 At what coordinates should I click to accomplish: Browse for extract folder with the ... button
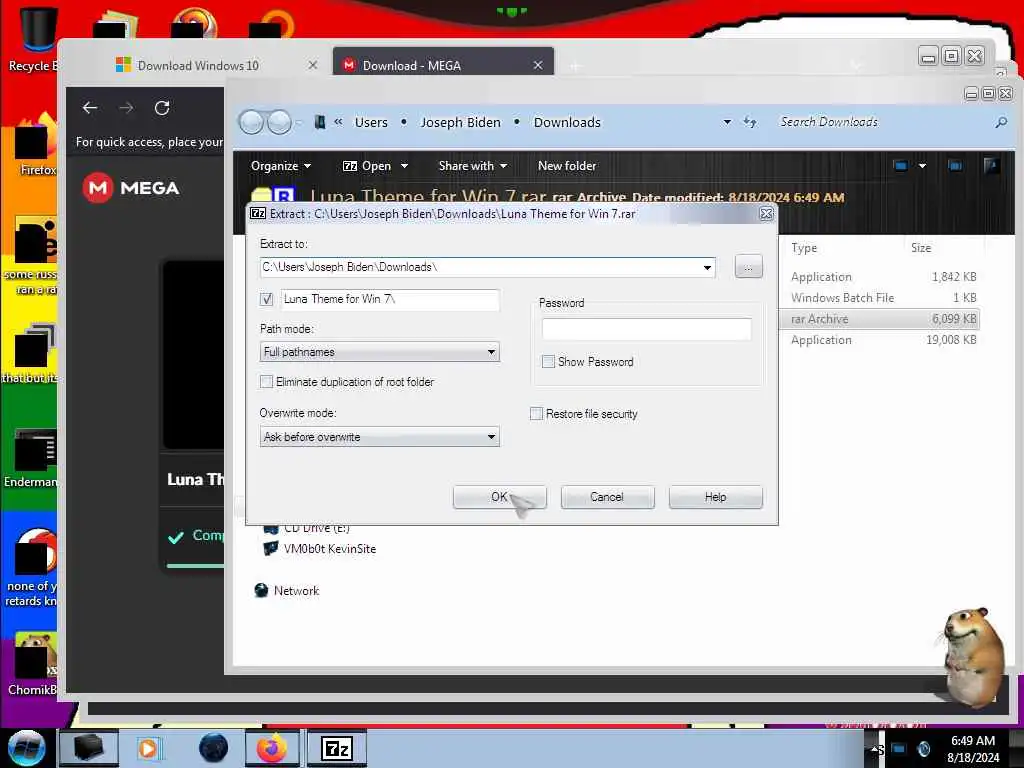coord(748,266)
